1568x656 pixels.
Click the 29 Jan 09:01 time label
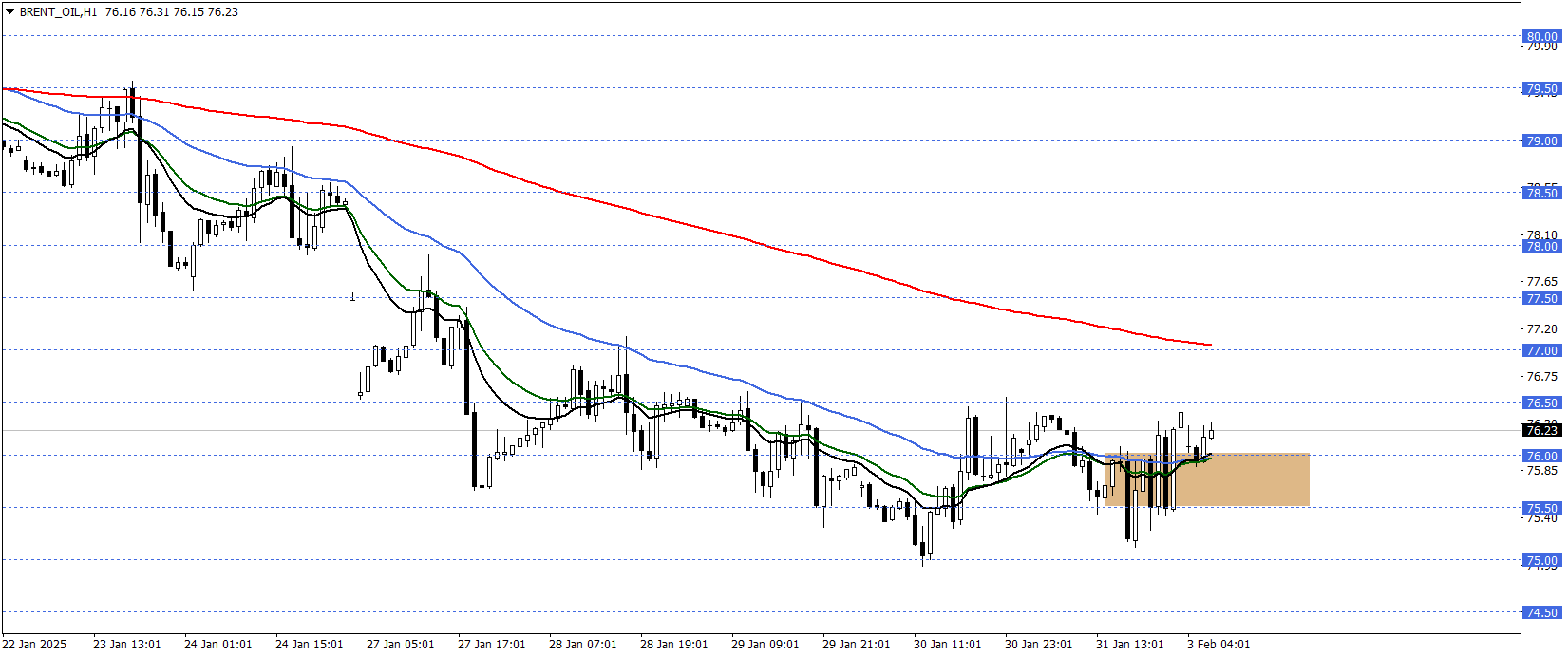pyautogui.click(x=765, y=644)
